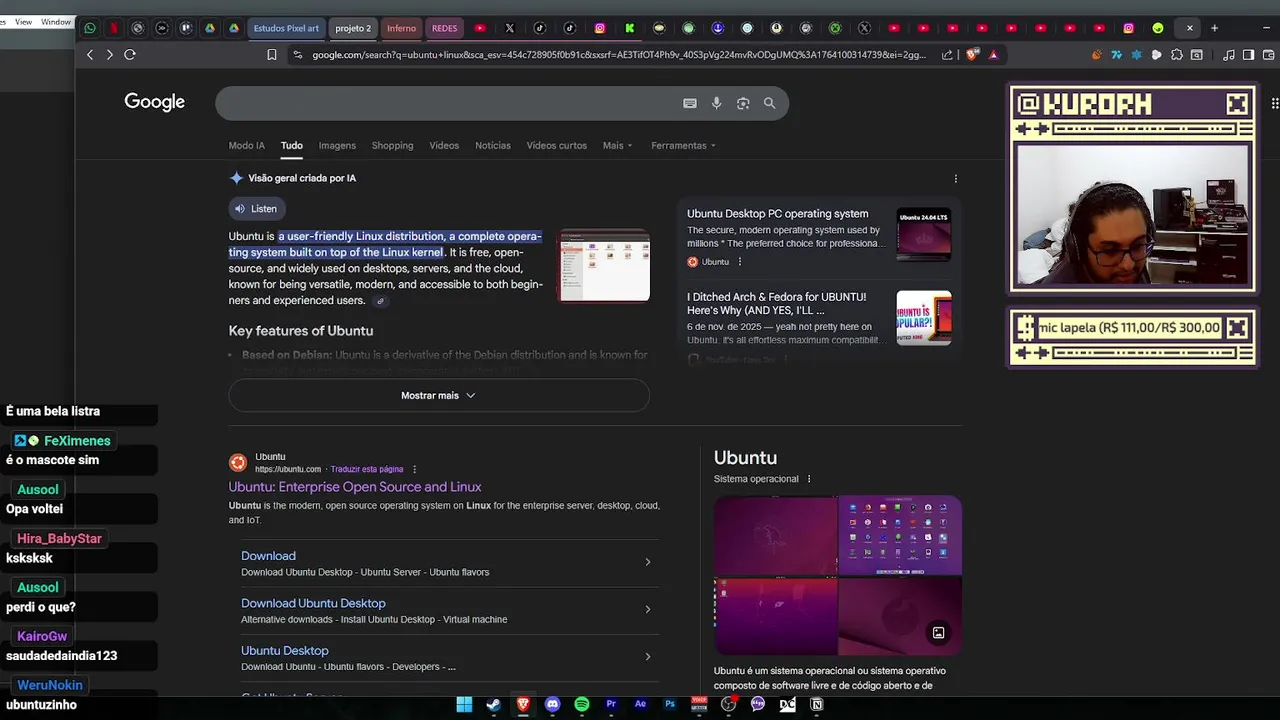Open the Brave Rewards triangle icon

pyautogui.click(x=993, y=55)
